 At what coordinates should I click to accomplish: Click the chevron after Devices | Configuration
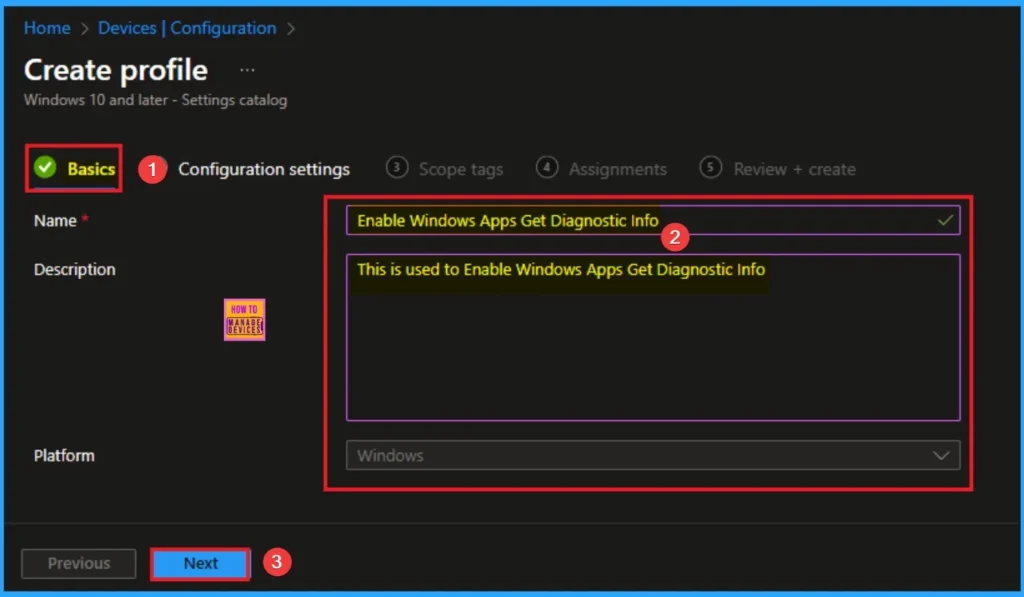291,28
